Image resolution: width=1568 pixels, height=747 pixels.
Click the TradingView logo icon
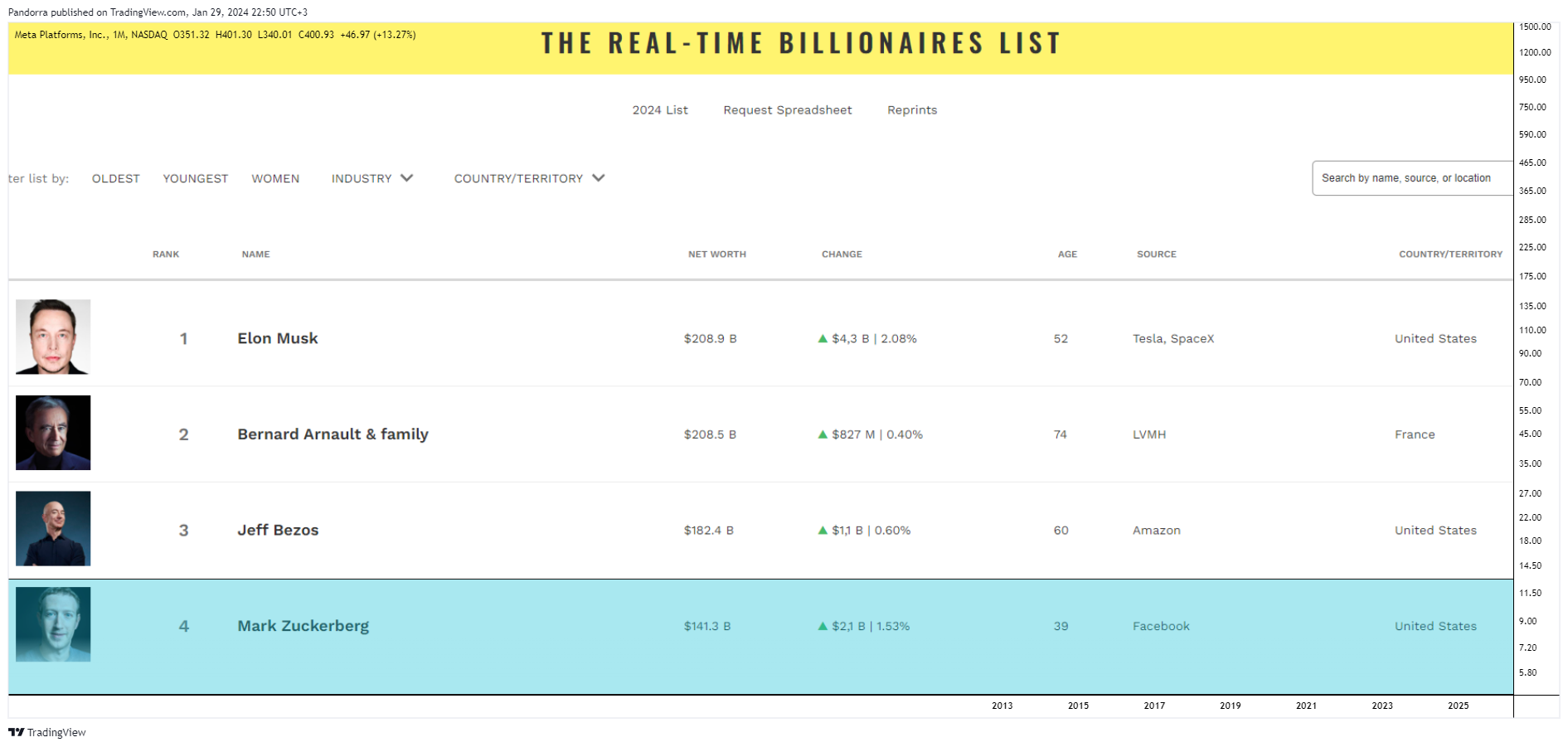click(16, 732)
